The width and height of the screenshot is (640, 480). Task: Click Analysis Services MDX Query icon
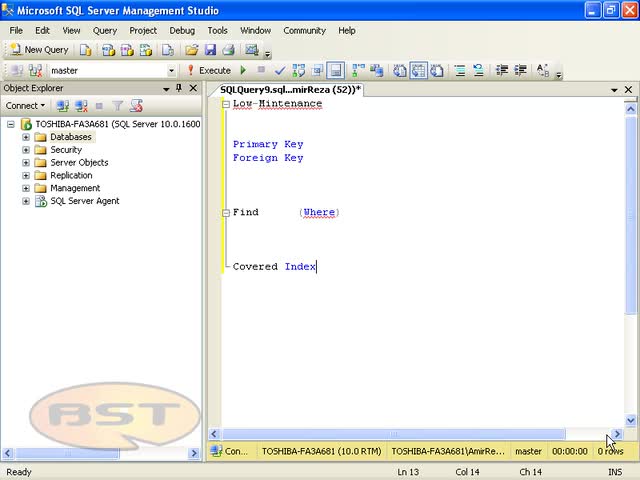(108, 50)
